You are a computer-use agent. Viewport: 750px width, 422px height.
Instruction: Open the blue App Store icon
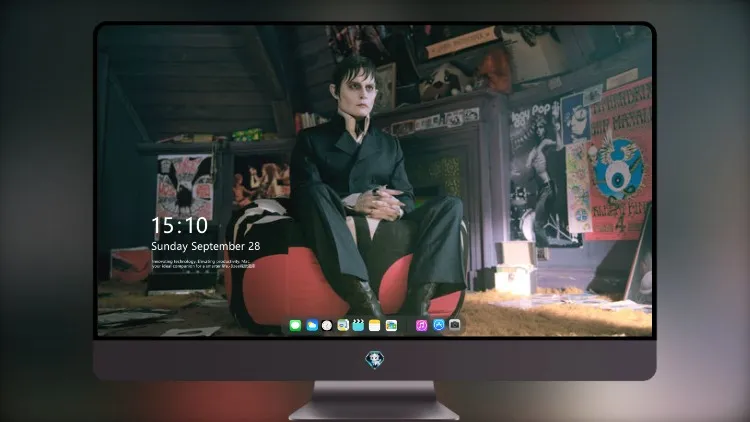439,325
